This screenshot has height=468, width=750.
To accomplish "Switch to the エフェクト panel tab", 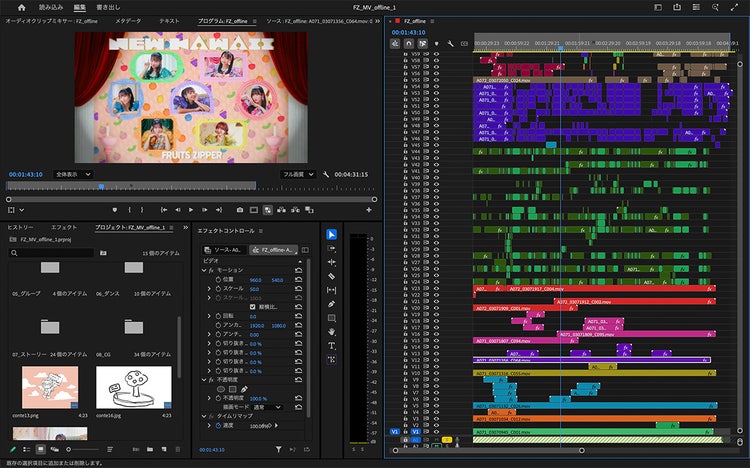I will 63,228.
